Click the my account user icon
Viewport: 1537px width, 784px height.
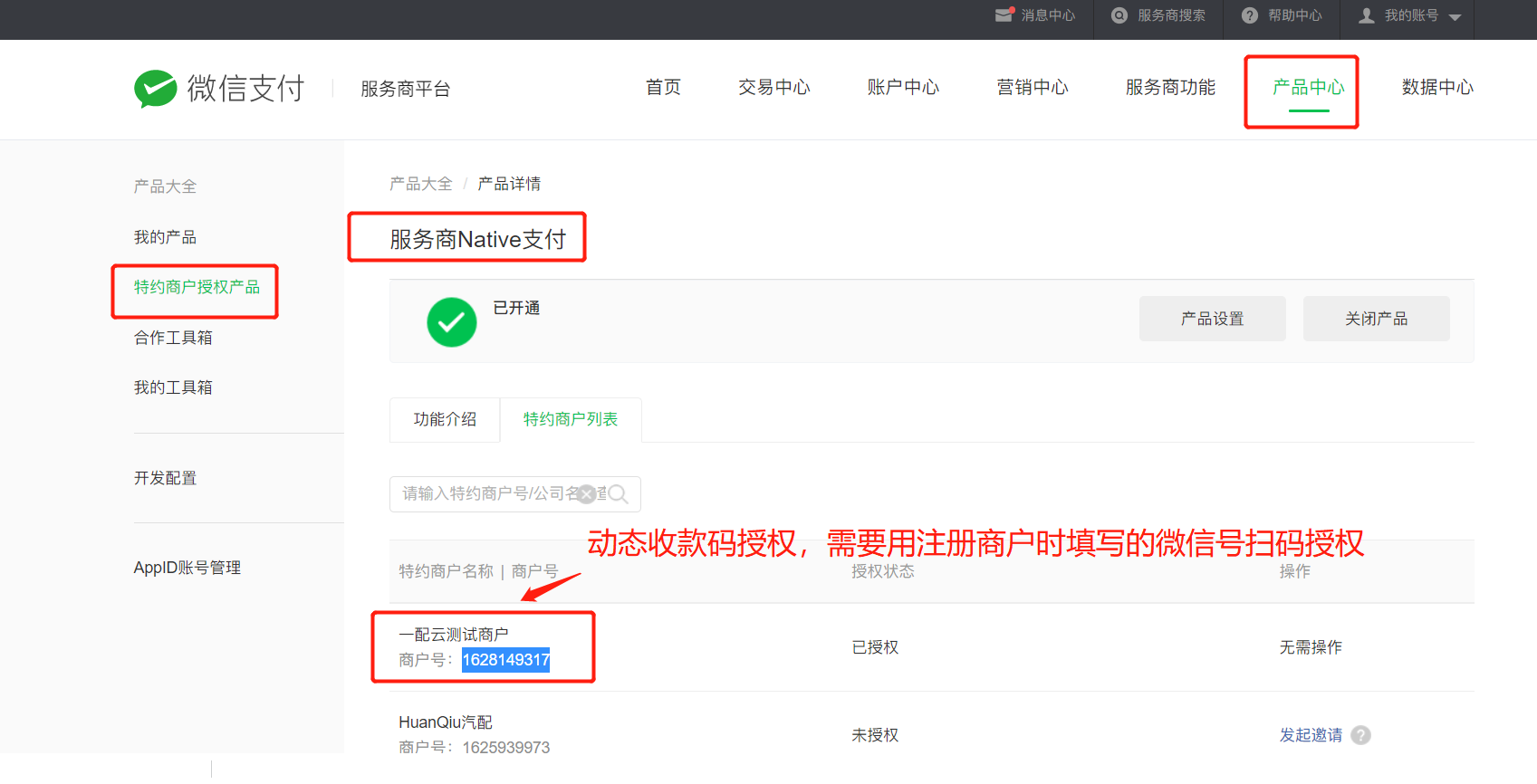click(1367, 15)
